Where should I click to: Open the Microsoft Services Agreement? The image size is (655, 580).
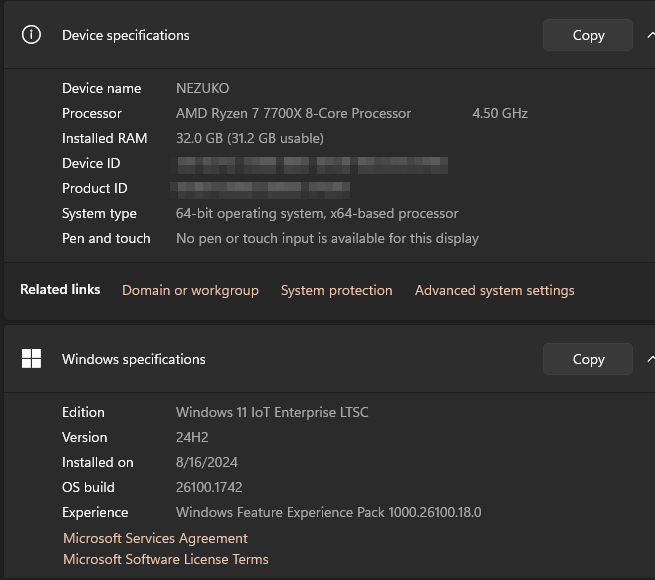point(155,538)
